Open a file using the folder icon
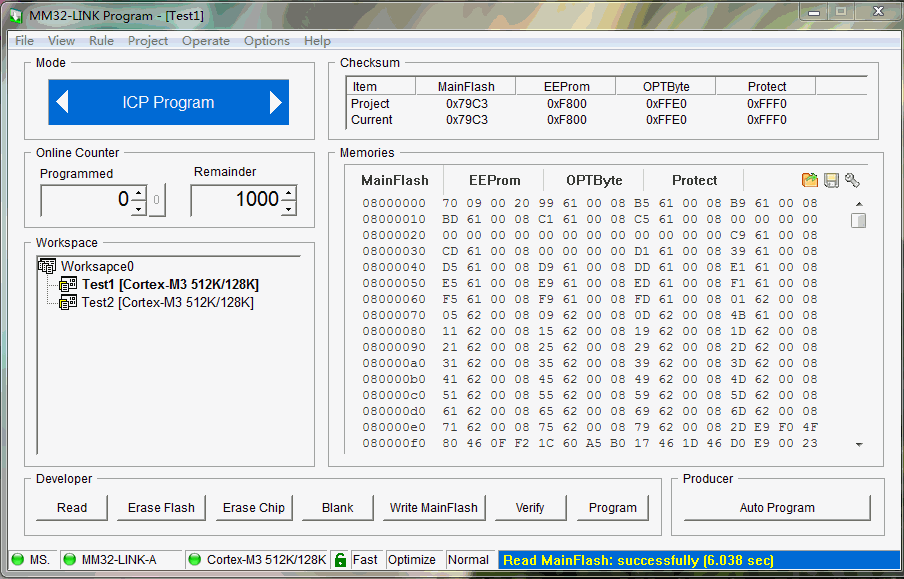Viewport: 904px width, 579px height. click(810, 179)
